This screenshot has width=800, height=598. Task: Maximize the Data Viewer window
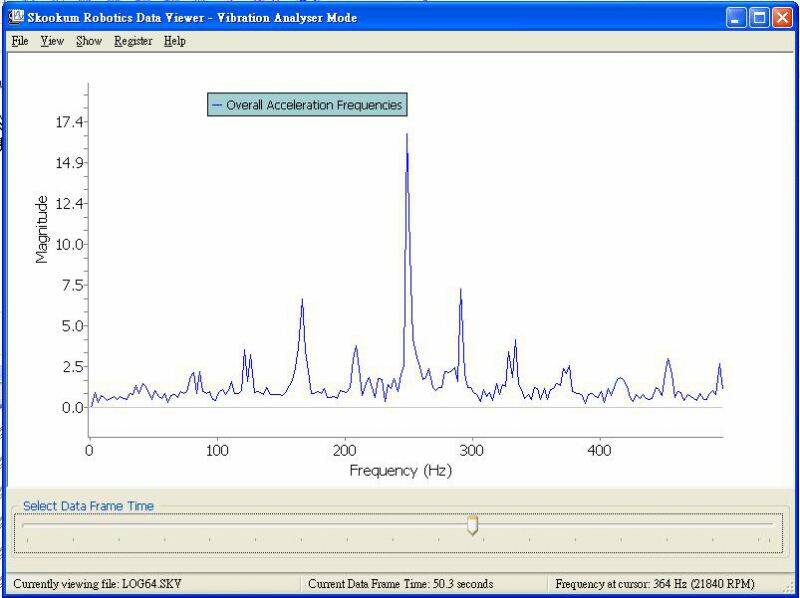(759, 18)
